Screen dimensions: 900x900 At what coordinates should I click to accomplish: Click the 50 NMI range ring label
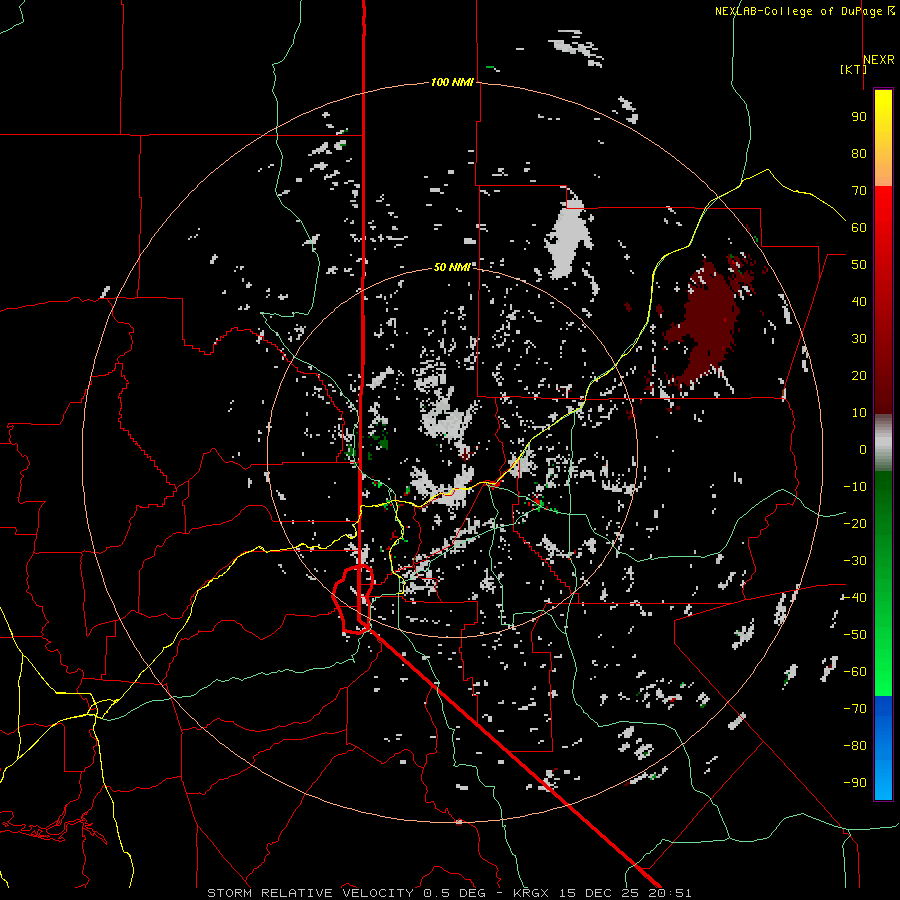pyautogui.click(x=452, y=267)
